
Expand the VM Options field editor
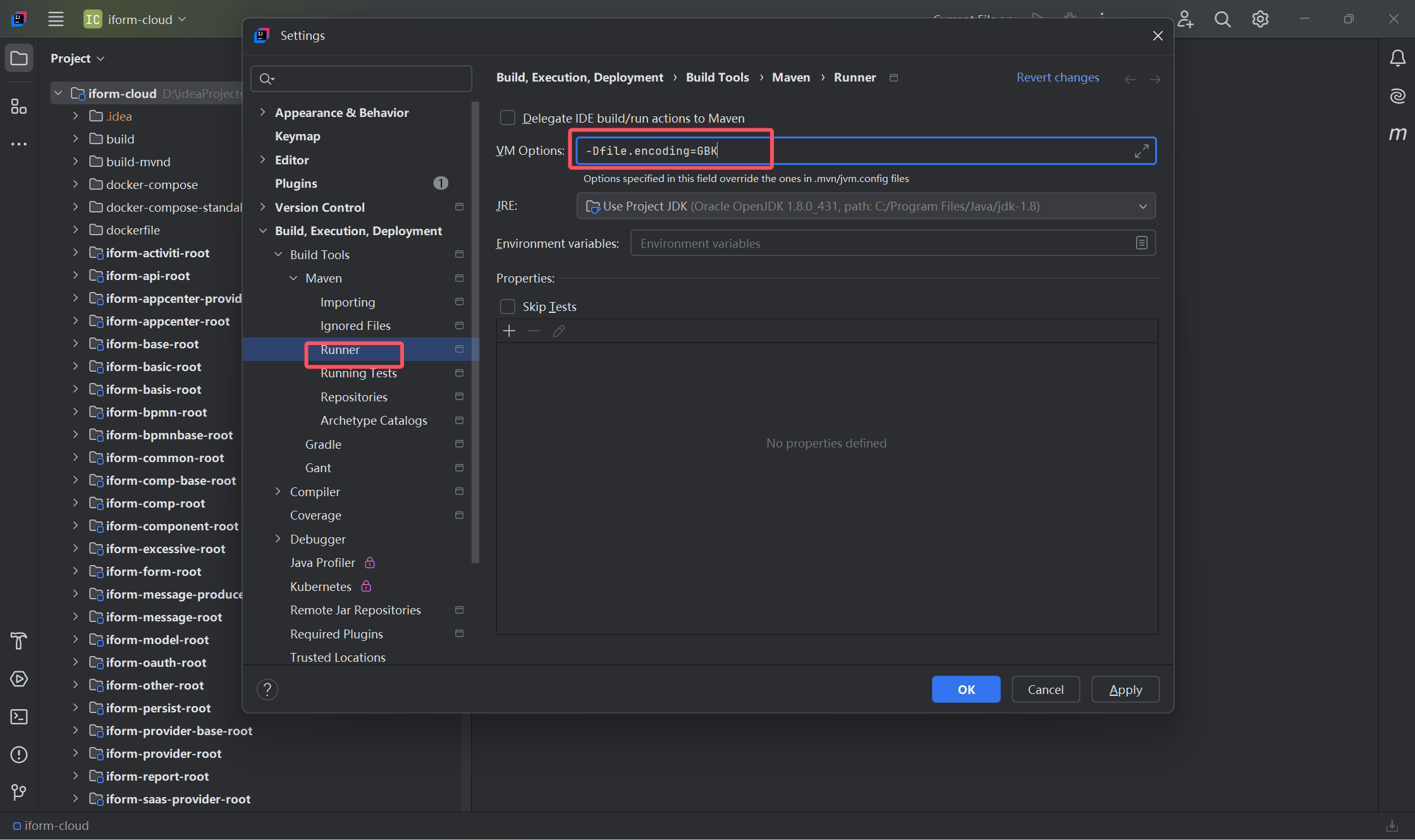(1141, 151)
